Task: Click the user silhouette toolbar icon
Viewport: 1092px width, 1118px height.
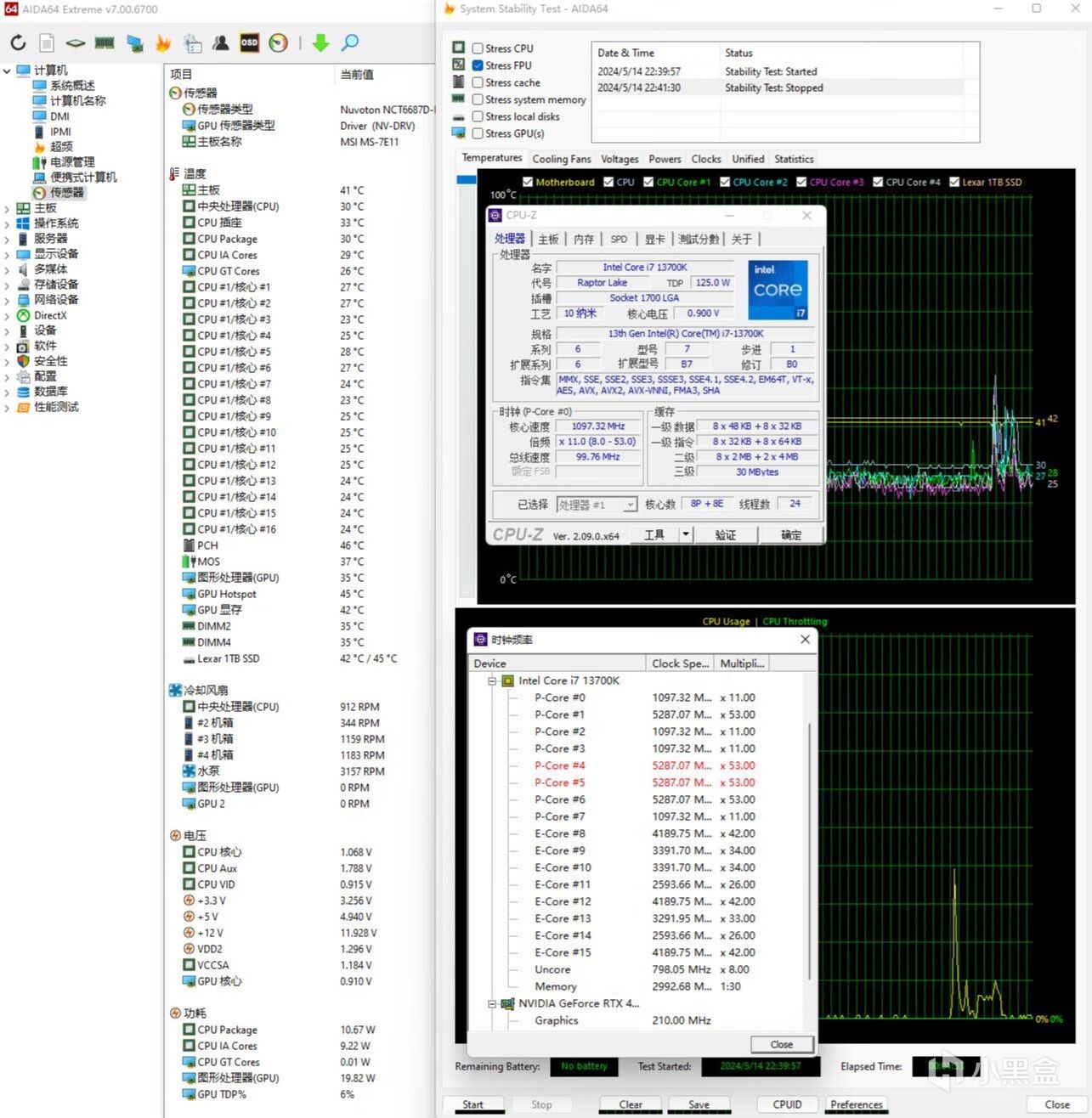Action: (x=221, y=42)
